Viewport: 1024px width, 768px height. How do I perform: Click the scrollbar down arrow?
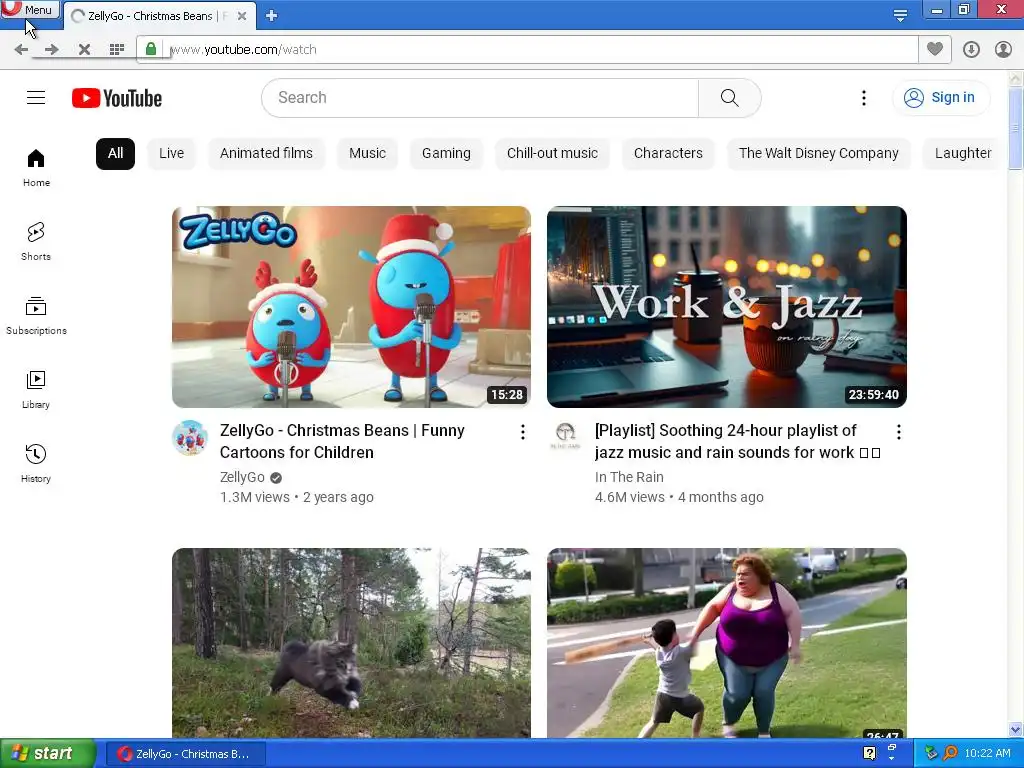click(1016, 729)
